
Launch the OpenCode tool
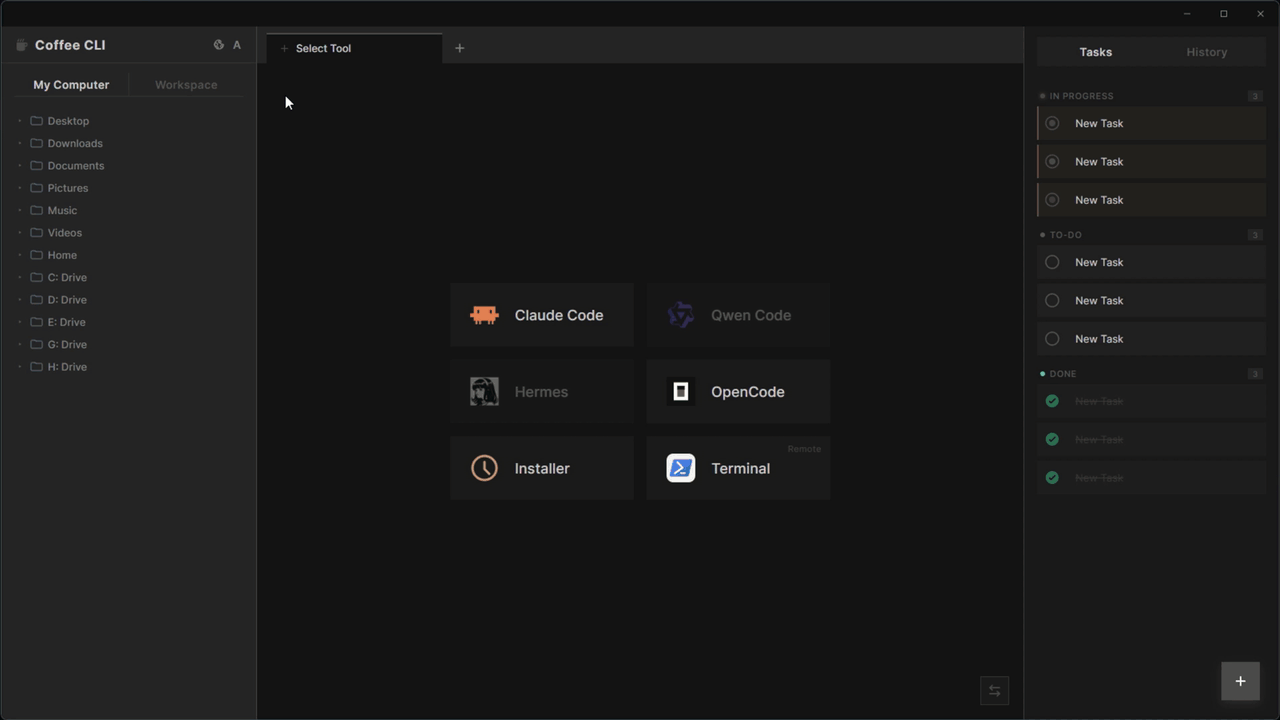tap(738, 391)
